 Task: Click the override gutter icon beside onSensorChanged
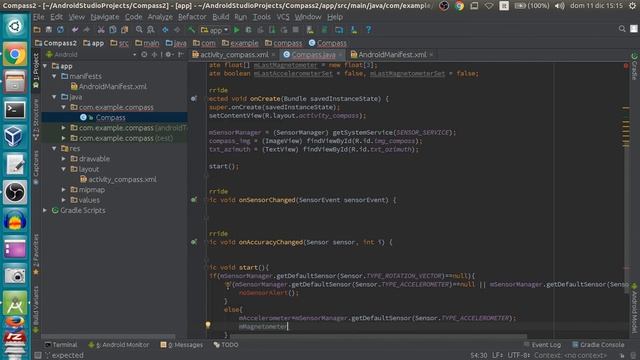tap(194, 200)
